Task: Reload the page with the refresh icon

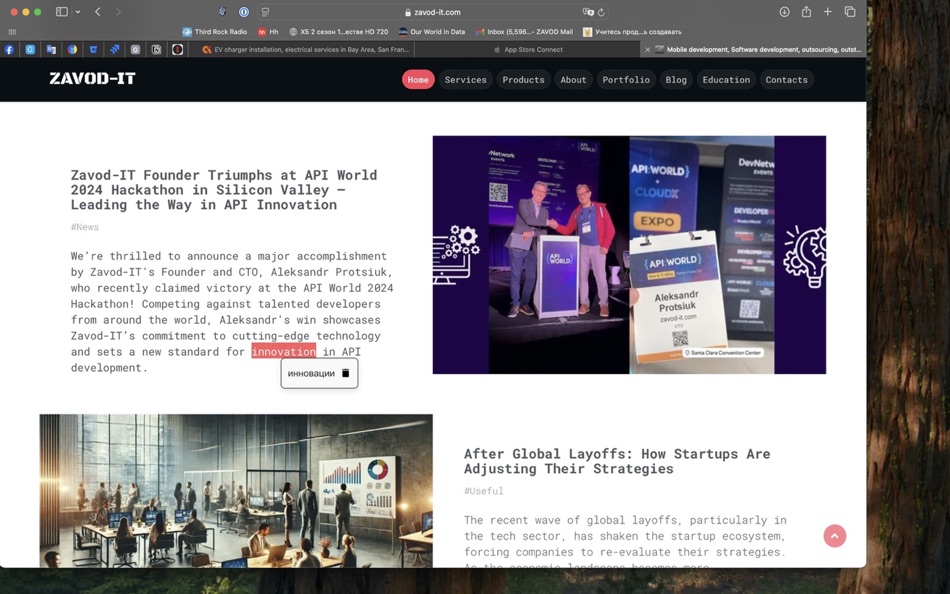Action: (x=601, y=12)
